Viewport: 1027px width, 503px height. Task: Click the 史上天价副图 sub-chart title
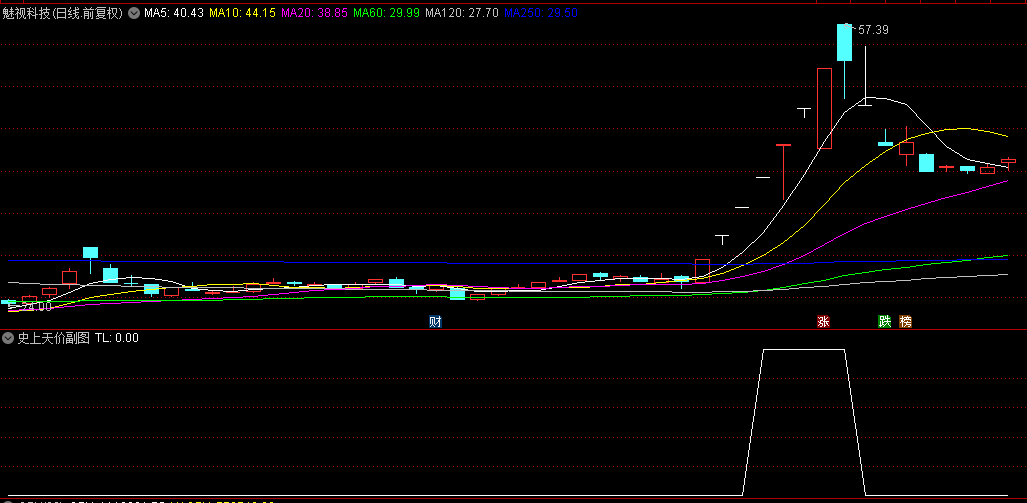(53, 338)
